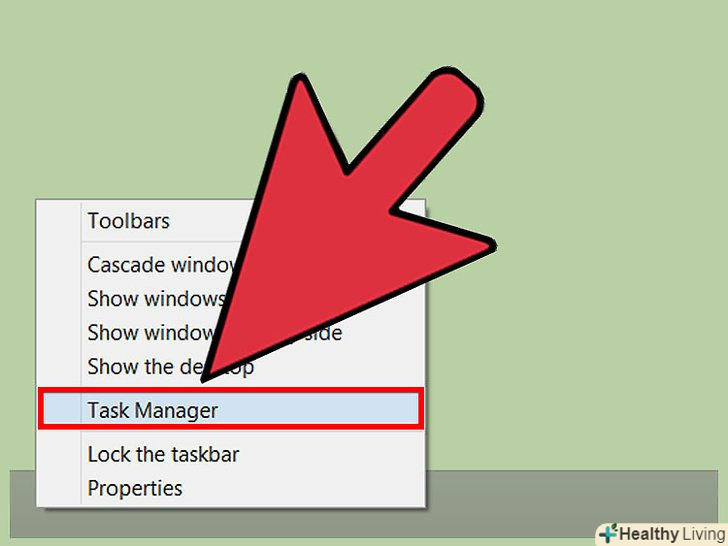Click the icon gutter beside Cascade windows
The image size is (728, 546).
[x=59, y=265]
